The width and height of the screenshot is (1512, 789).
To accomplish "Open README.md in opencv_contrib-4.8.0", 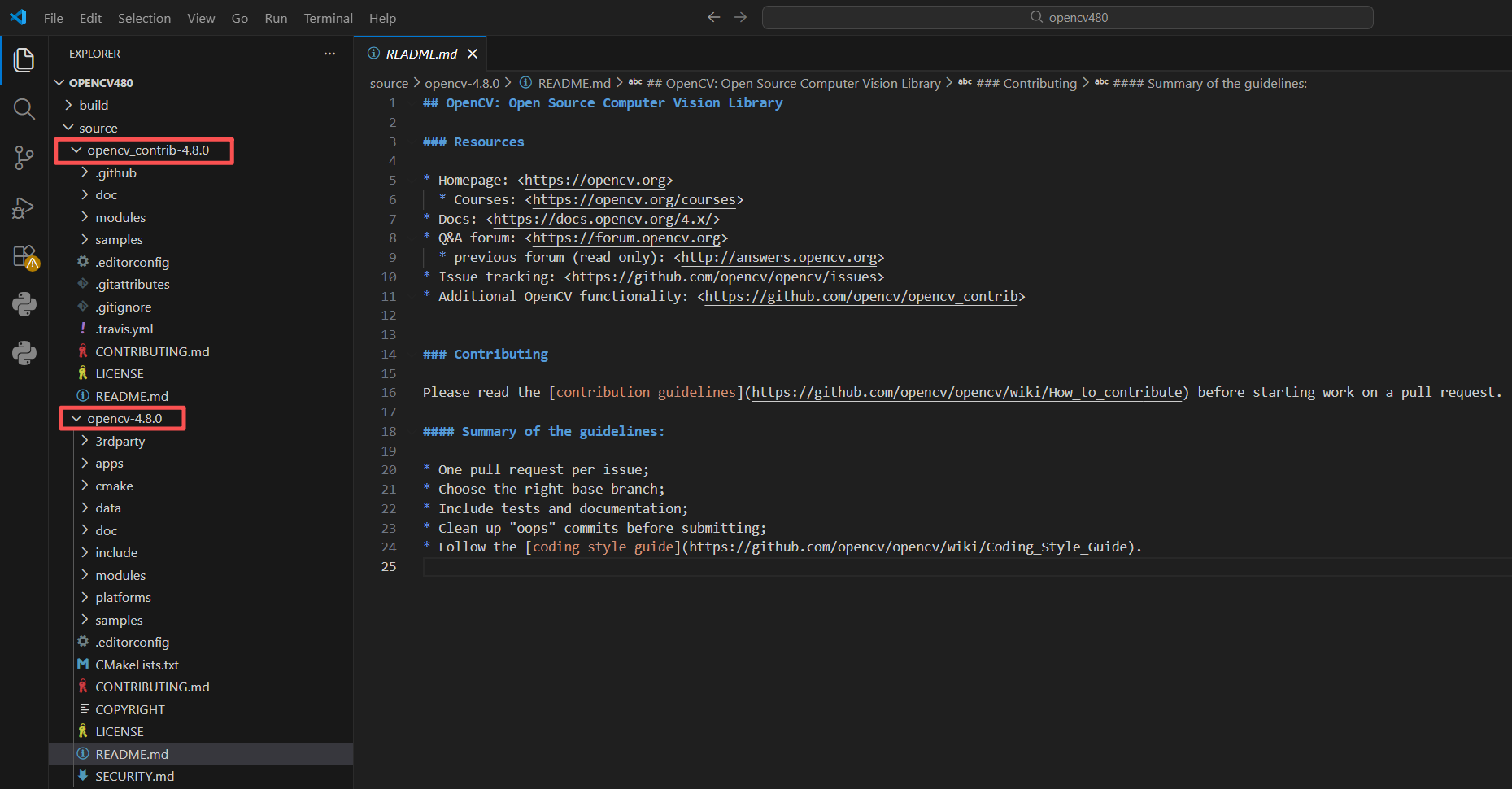I will [201, 396].
